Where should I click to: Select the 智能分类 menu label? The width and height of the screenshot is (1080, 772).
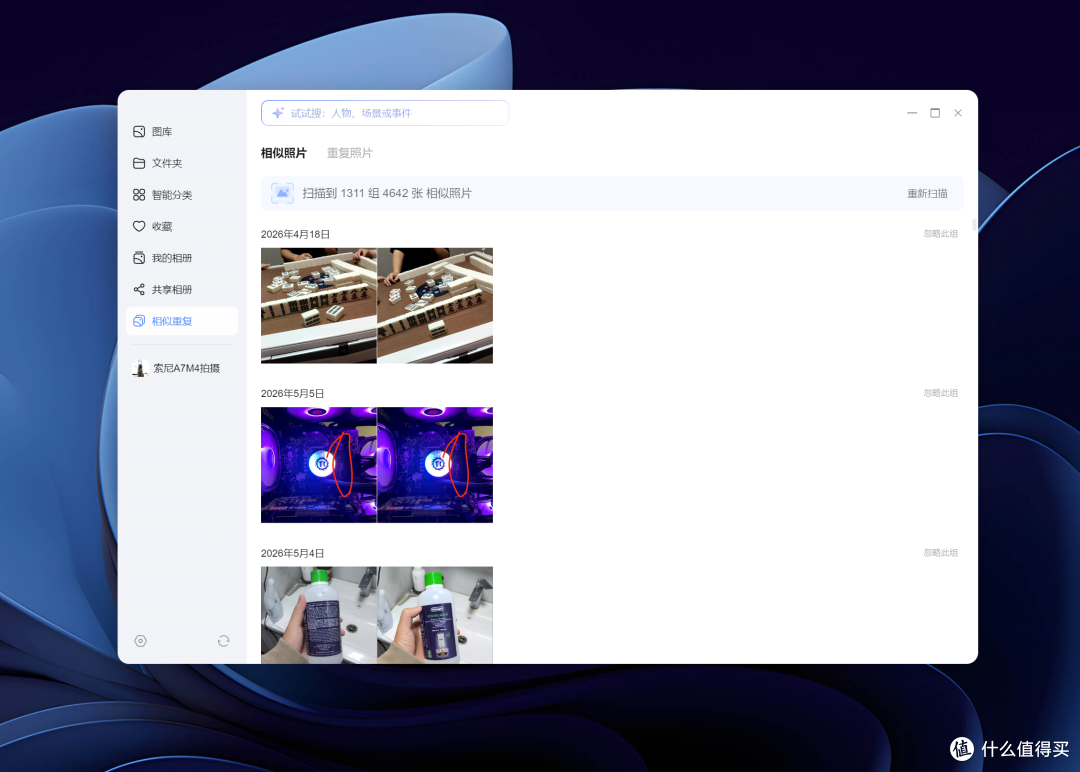172,195
